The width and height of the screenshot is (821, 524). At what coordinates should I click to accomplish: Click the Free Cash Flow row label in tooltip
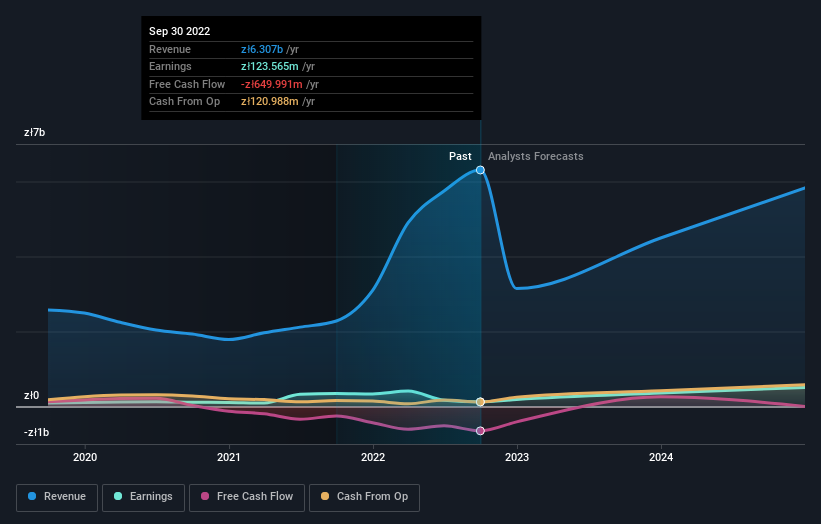click(187, 84)
